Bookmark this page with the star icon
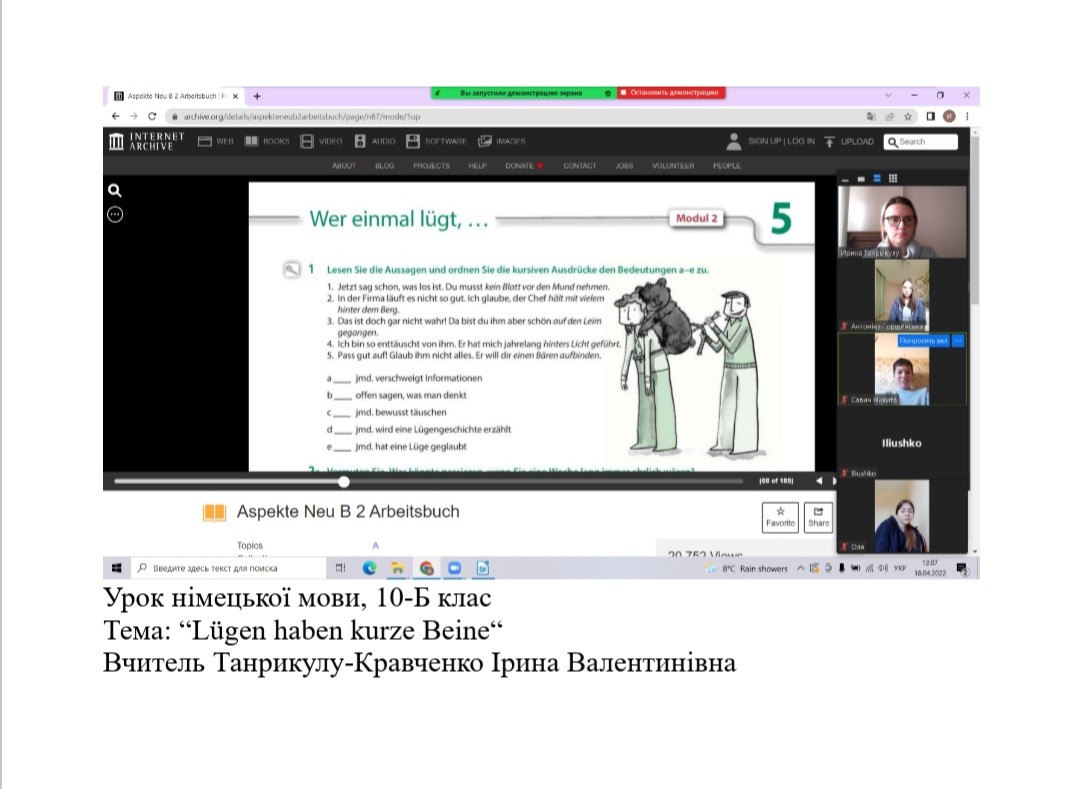 coord(909,116)
